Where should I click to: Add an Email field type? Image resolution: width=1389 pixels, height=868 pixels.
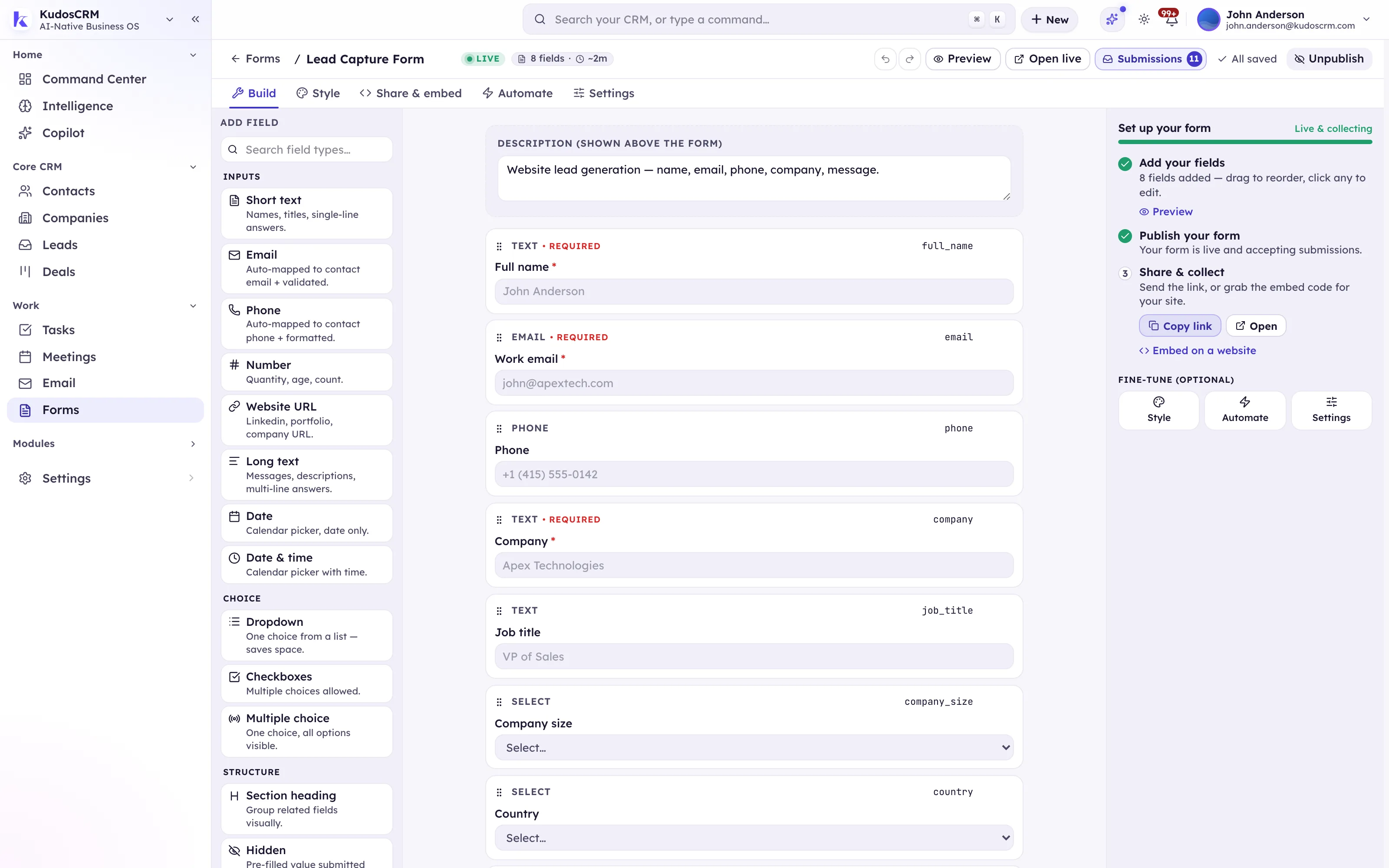[x=306, y=269]
